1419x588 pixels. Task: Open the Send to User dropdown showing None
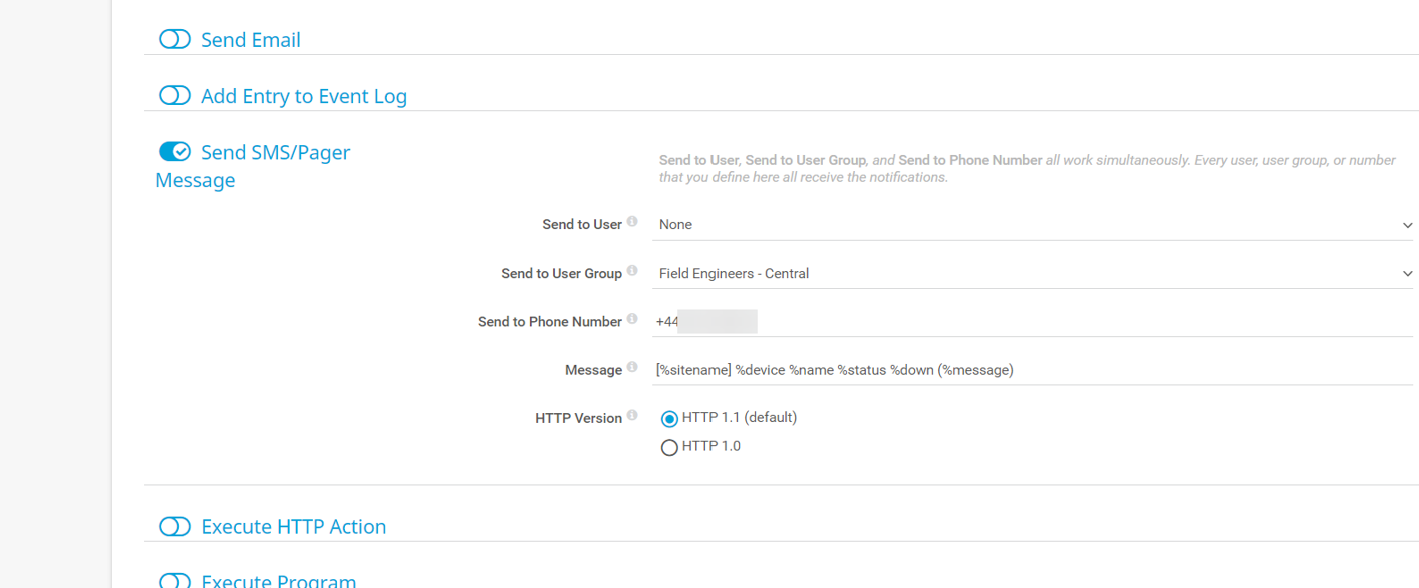click(x=1000, y=224)
